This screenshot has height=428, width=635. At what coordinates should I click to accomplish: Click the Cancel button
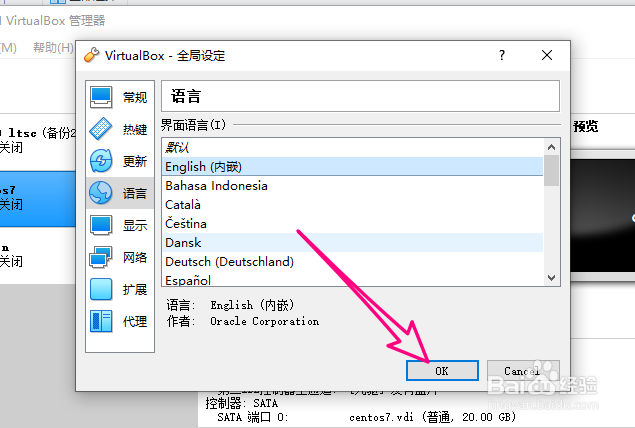(523, 371)
